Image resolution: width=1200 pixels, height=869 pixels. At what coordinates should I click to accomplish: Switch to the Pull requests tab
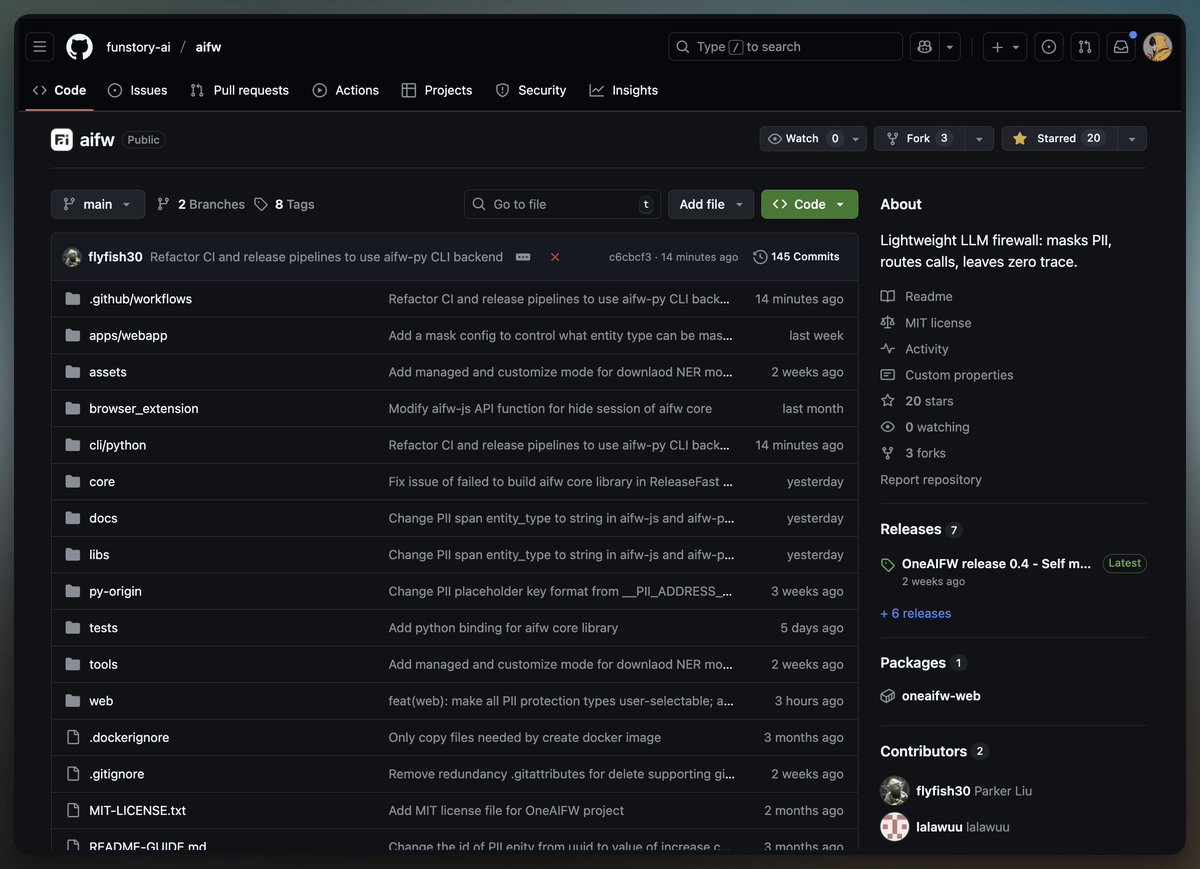(240, 90)
